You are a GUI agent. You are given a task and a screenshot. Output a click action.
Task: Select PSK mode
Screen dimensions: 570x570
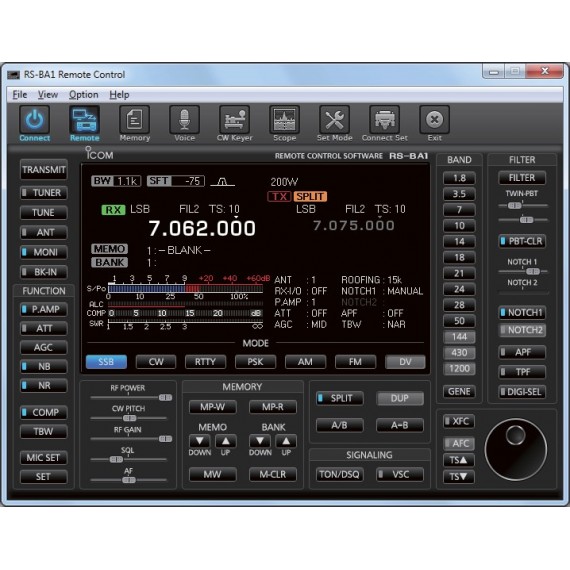point(255,362)
